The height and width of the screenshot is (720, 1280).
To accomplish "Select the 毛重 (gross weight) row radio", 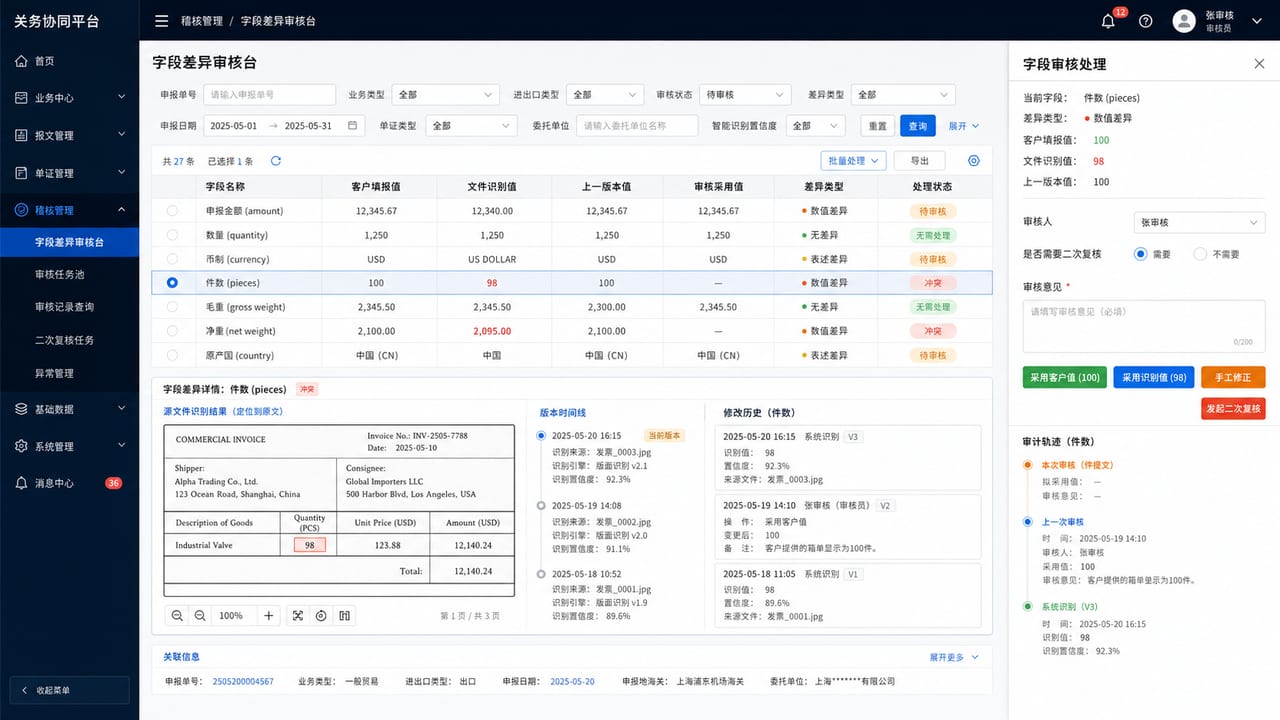I will pyautogui.click(x=172, y=307).
